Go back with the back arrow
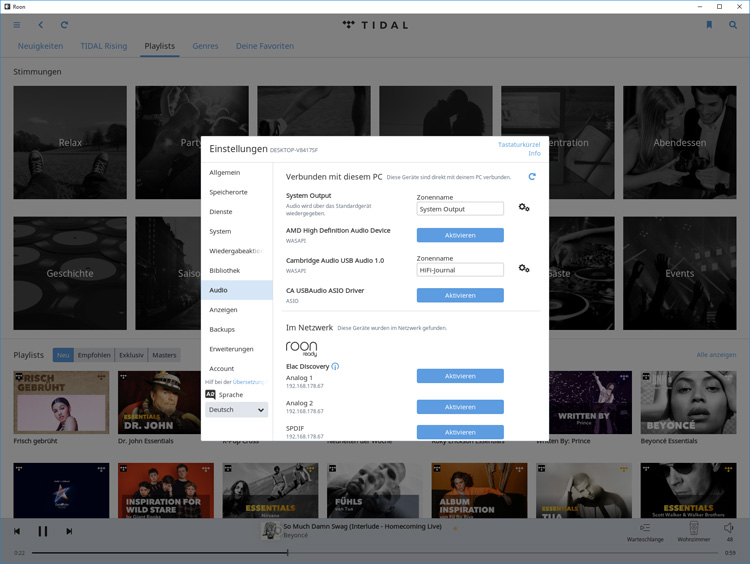The height and width of the screenshot is (564, 750). point(41,25)
